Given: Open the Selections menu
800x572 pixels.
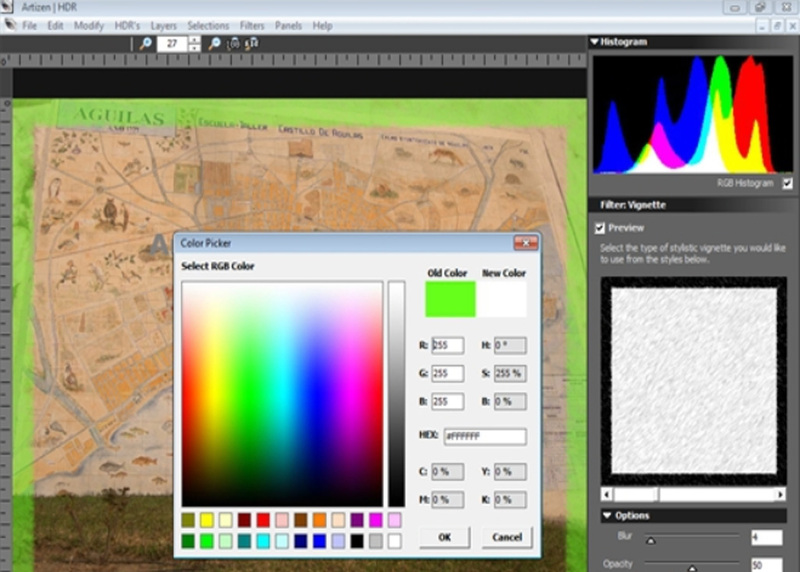Looking at the screenshot, I should (x=208, y=26).
